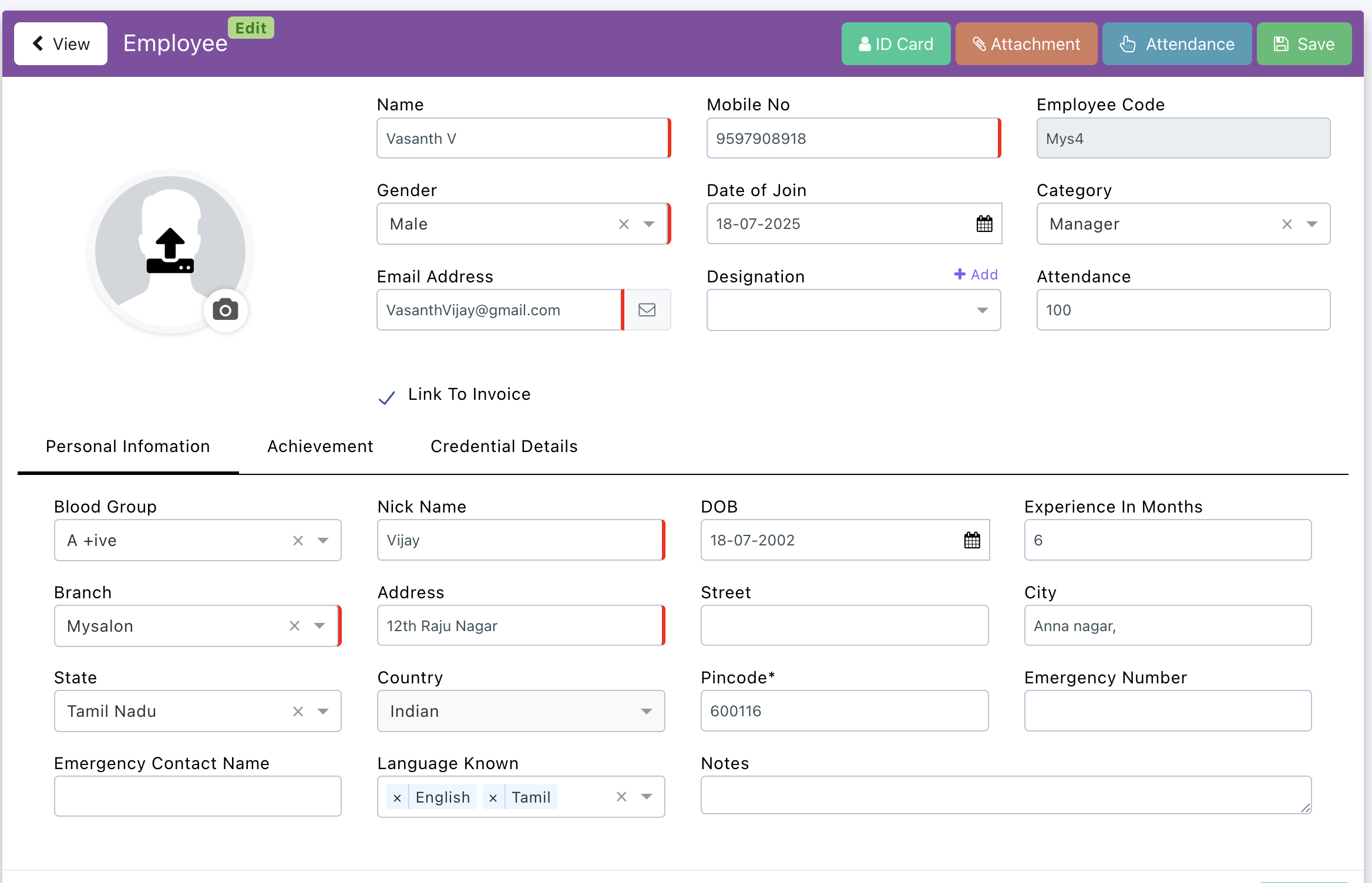This screenshot has height=883, width=1372.
Task: Click the Add designation link
Action: pyautogui.click(x=976, y=274)
